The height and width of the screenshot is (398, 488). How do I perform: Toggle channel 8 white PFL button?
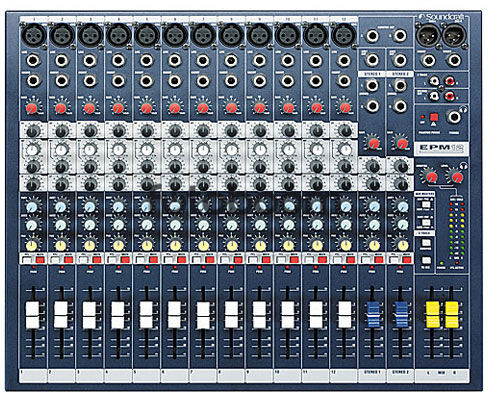pos(224,260)
